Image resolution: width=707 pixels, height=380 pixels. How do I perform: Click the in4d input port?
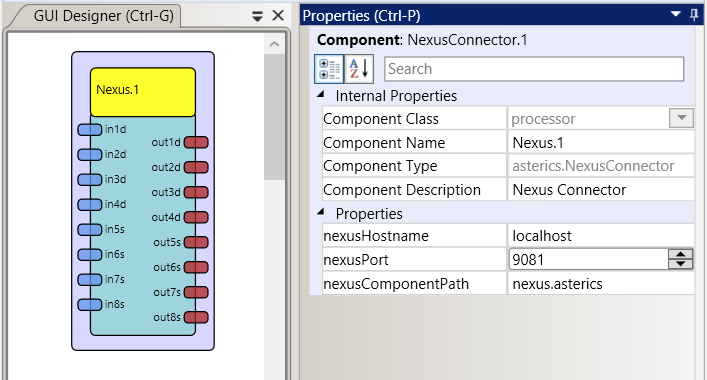coord(90,205)
